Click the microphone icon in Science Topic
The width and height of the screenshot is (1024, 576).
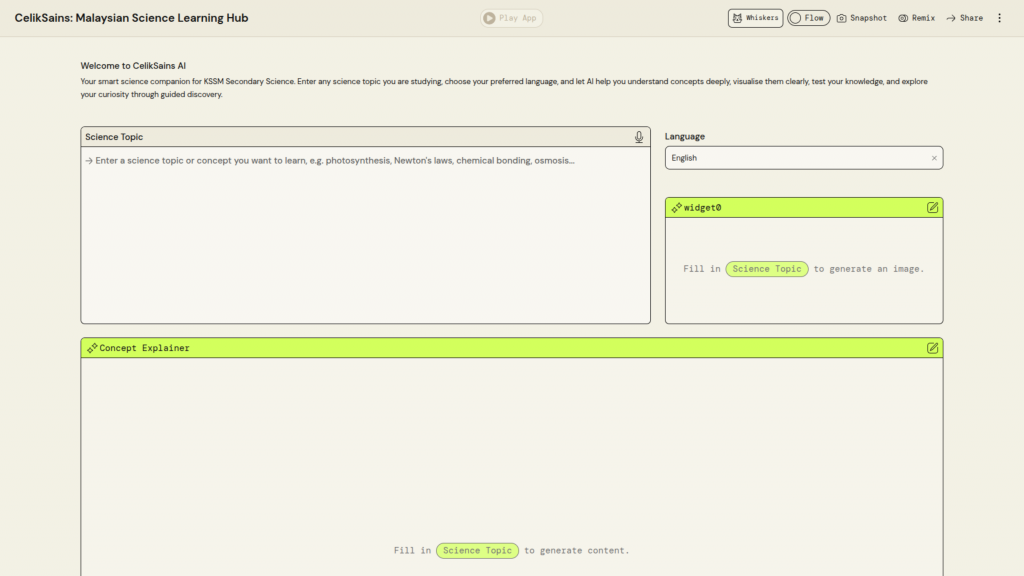[x=639, y=137]
